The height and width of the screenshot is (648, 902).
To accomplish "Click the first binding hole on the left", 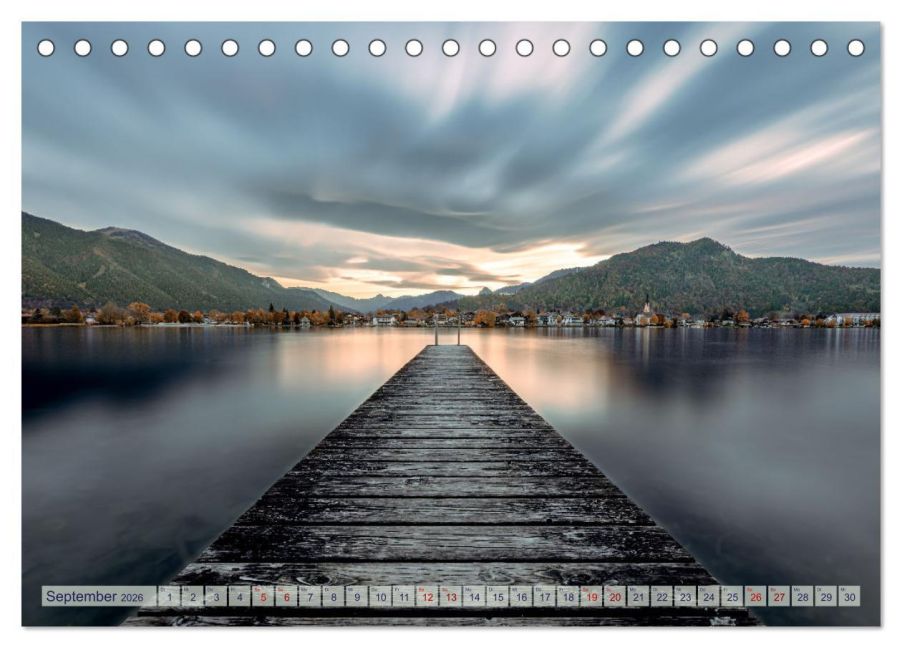I will [x=46, y=48].
